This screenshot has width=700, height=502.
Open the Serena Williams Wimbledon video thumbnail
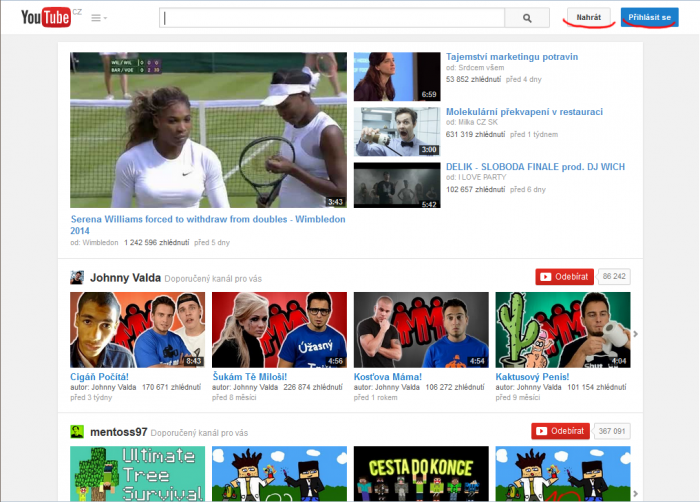point(208,130)
